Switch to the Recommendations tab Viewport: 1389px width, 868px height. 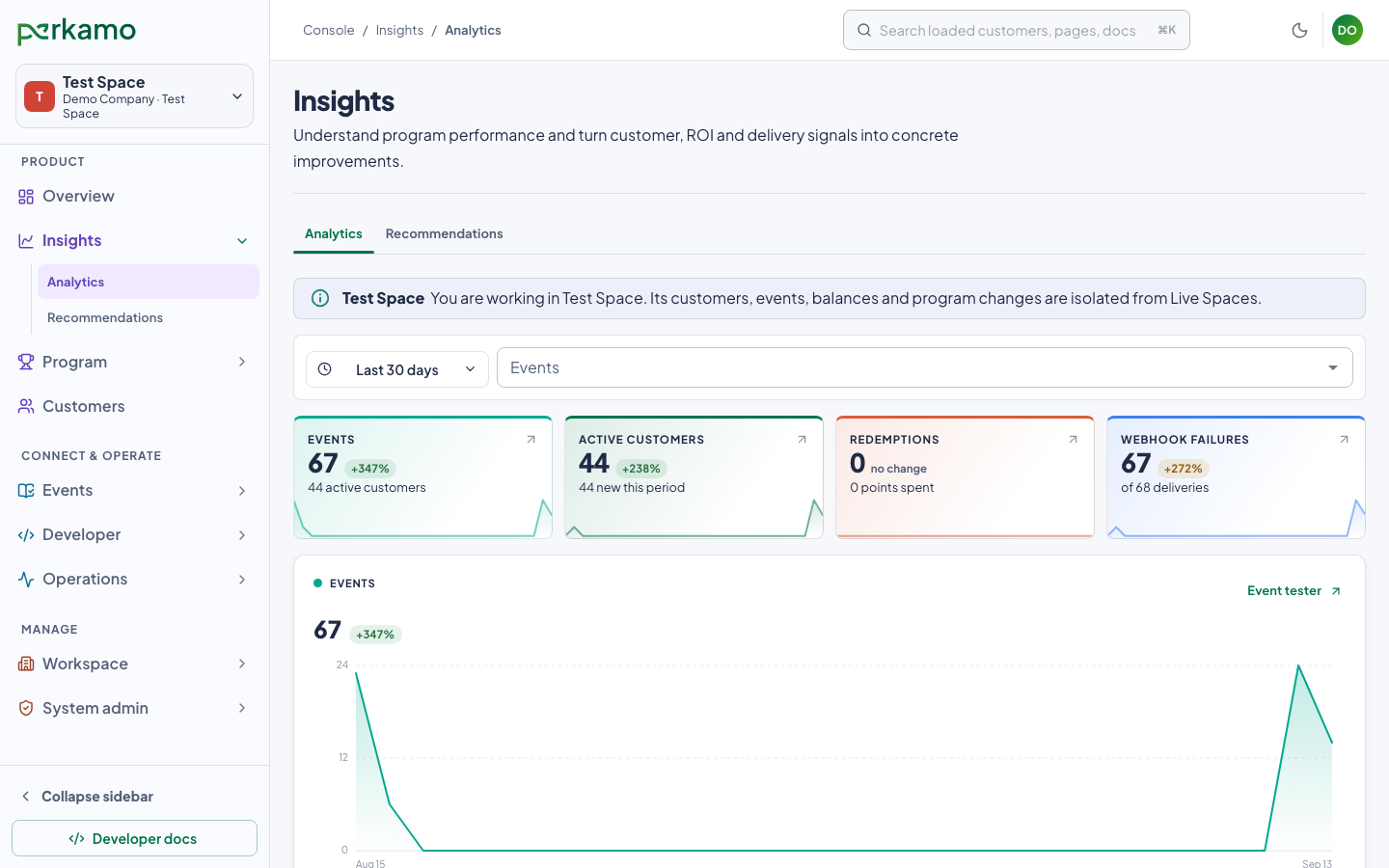(x=444, y=233)
